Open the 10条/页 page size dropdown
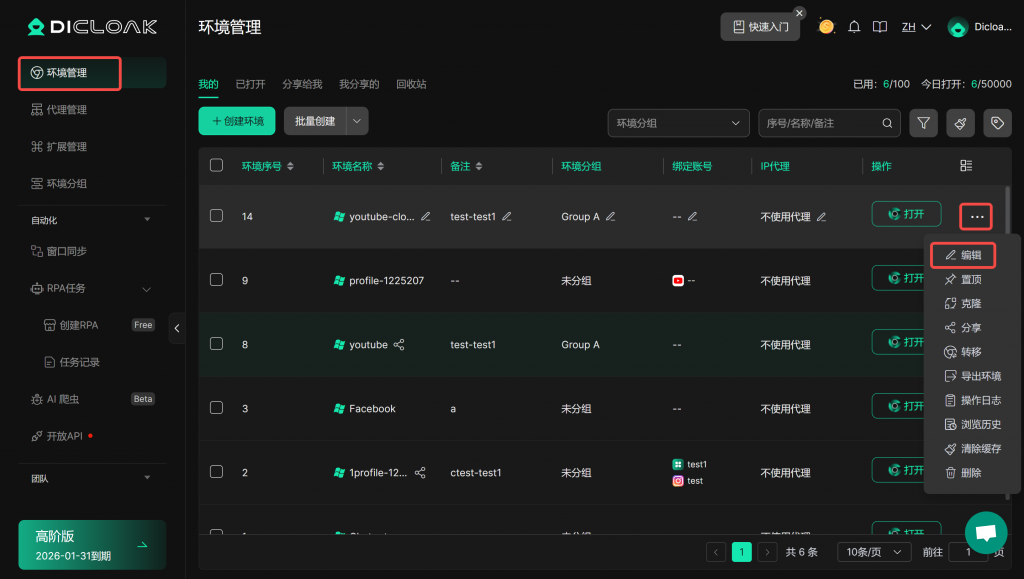1024x579 pixels. click(x=873, y=552)
